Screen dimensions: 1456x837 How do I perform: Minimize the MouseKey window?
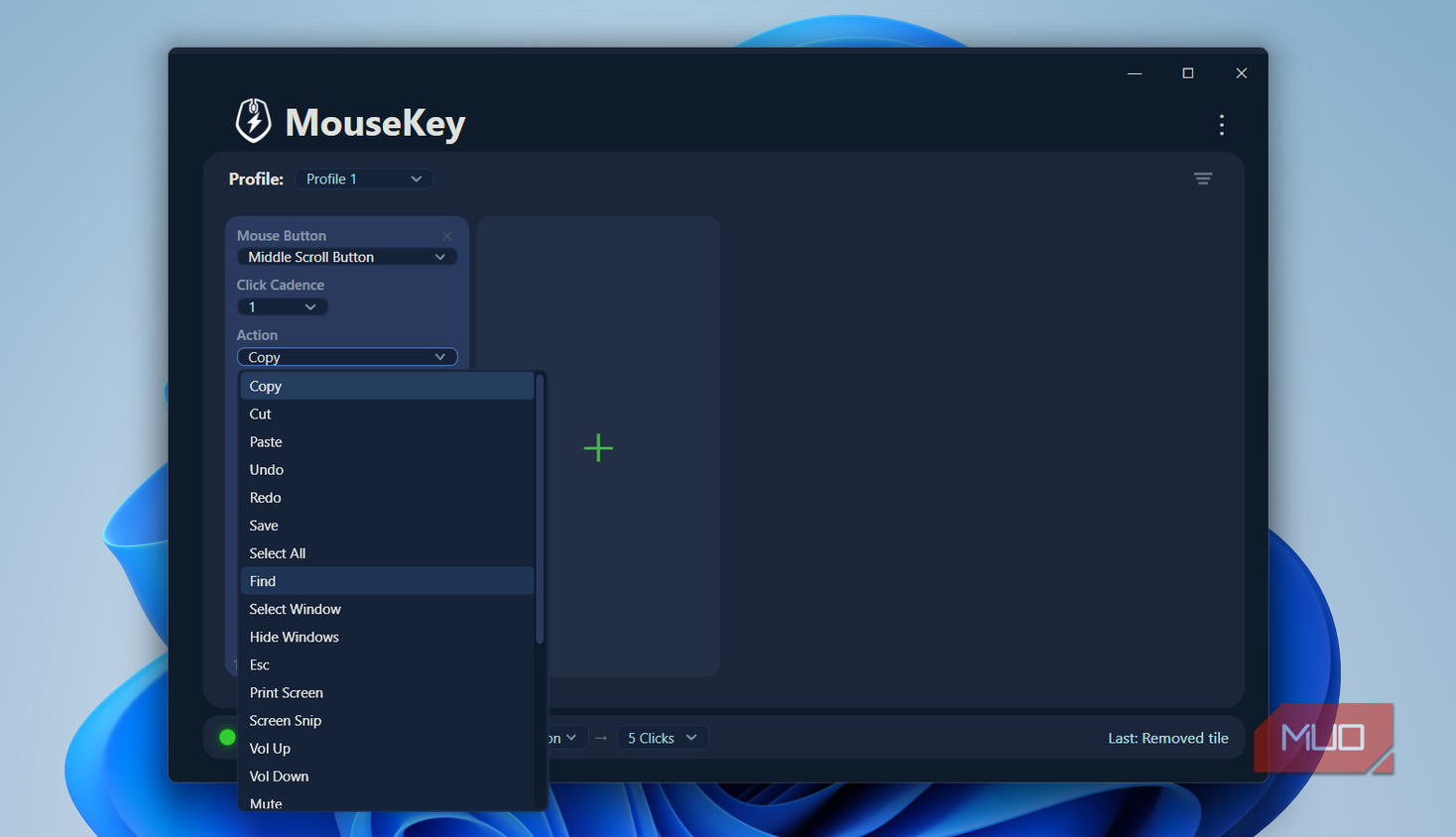click(1135, 73)
